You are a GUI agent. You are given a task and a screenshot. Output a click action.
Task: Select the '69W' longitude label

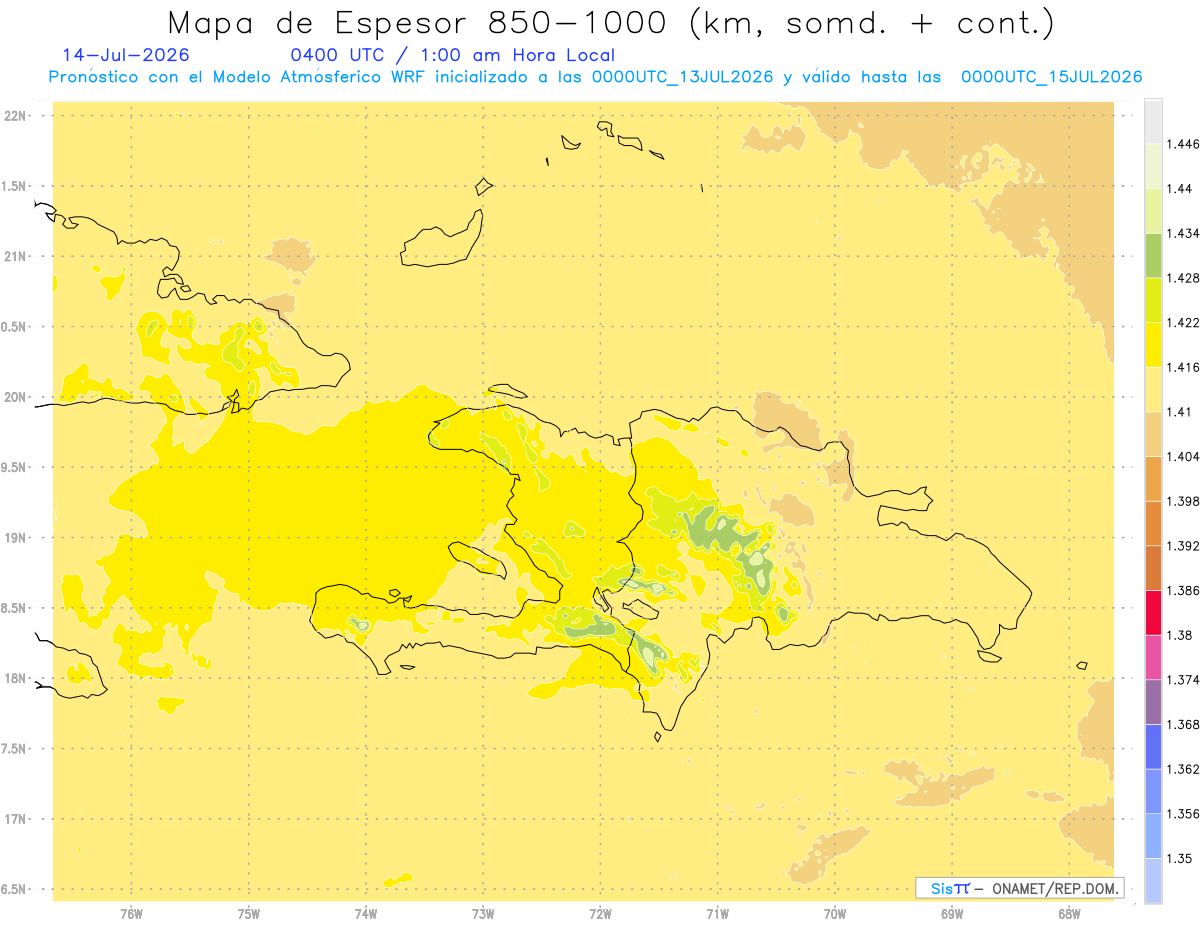tap(952, 915)
